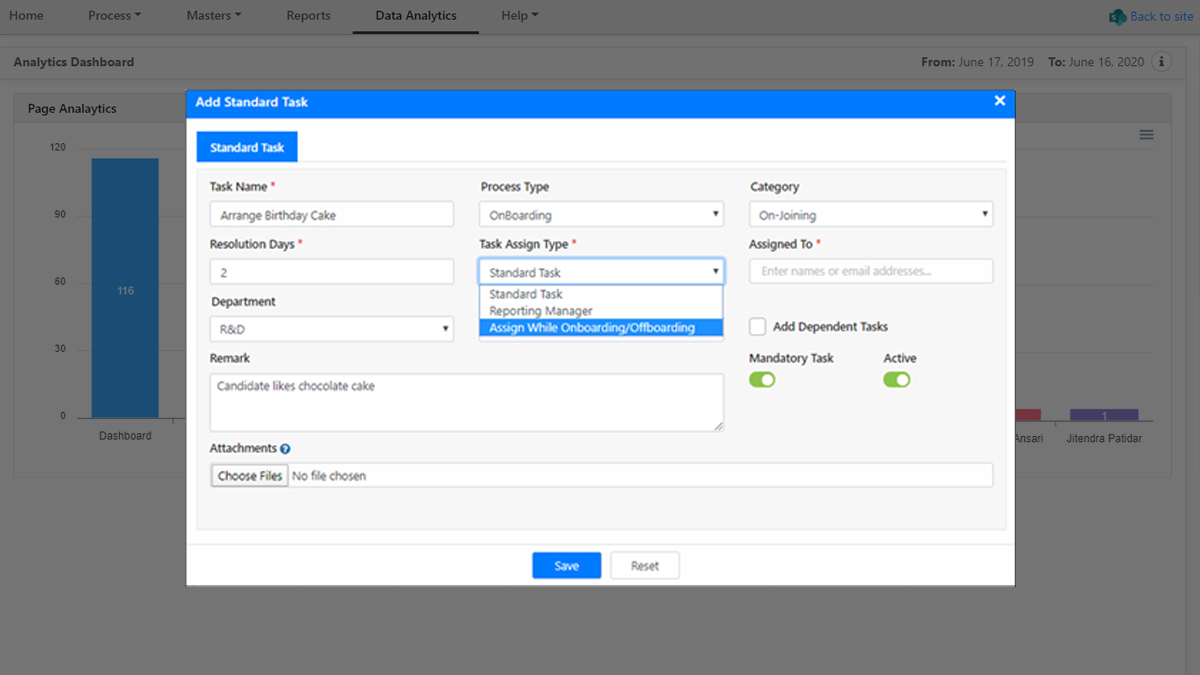
Task: Select the Standard Task tab
Action: [x=246, y=146]
